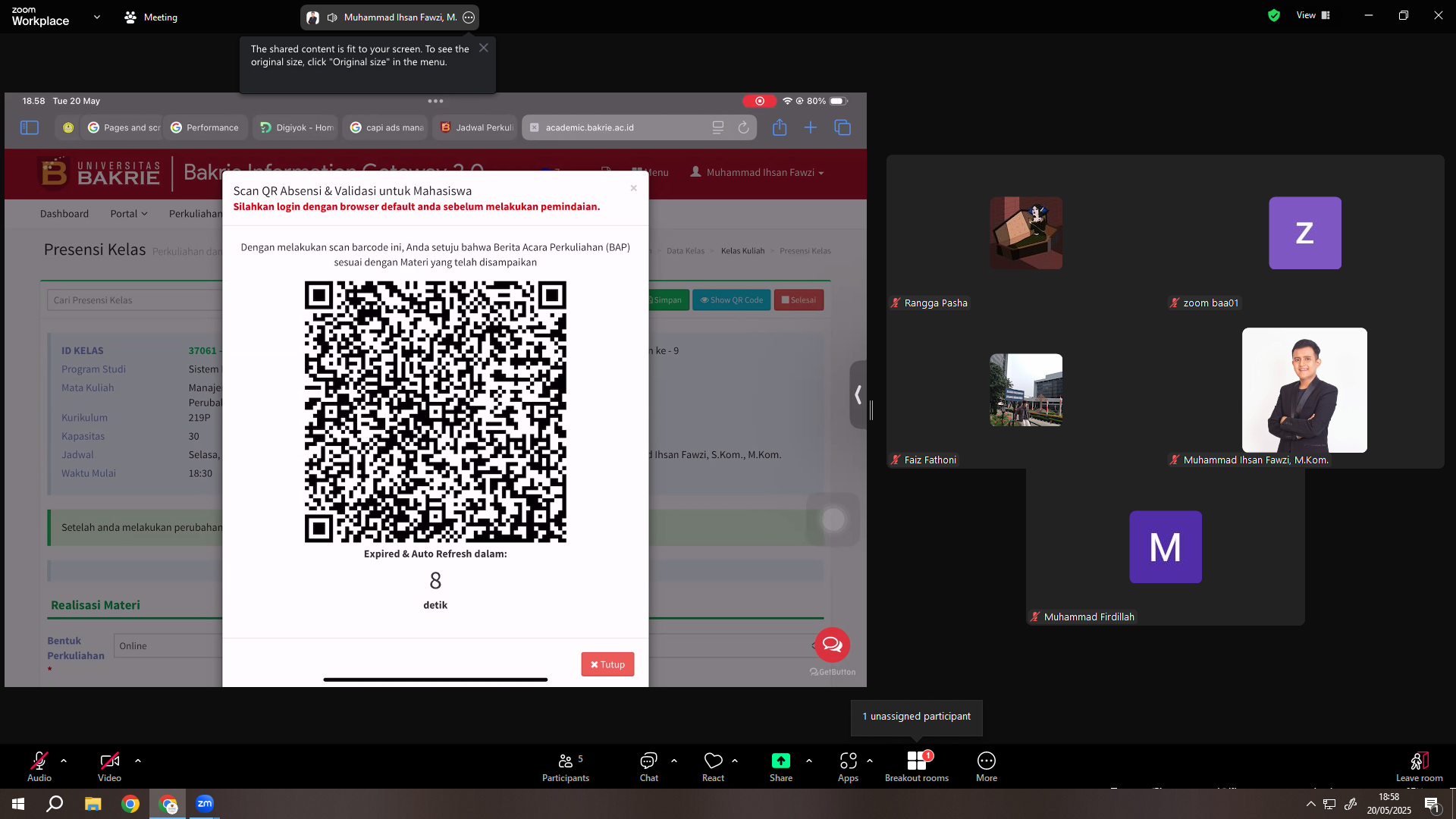
Task: Check the green encryption shield icon
Action: (x=1274, y=15)
